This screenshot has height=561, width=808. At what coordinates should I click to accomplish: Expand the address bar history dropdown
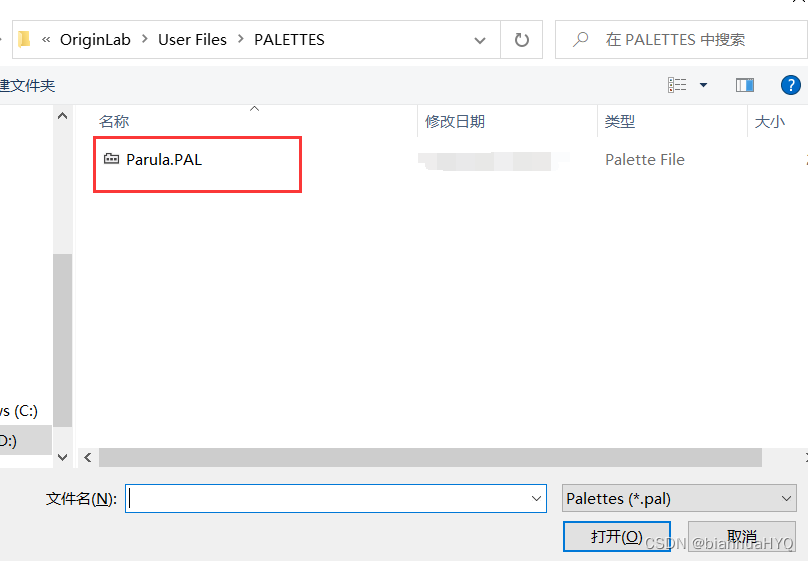[479, 40]
